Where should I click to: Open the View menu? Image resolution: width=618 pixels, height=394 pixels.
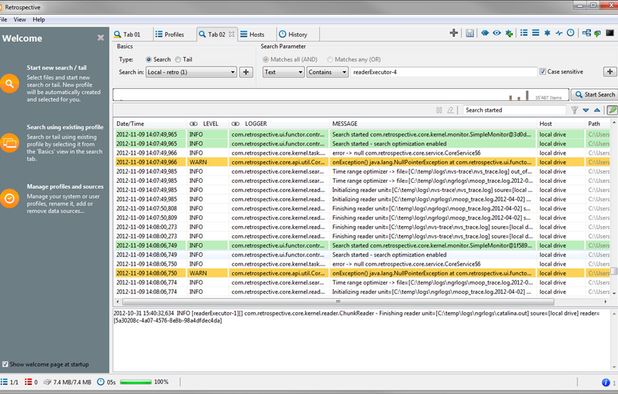point(19,19)
